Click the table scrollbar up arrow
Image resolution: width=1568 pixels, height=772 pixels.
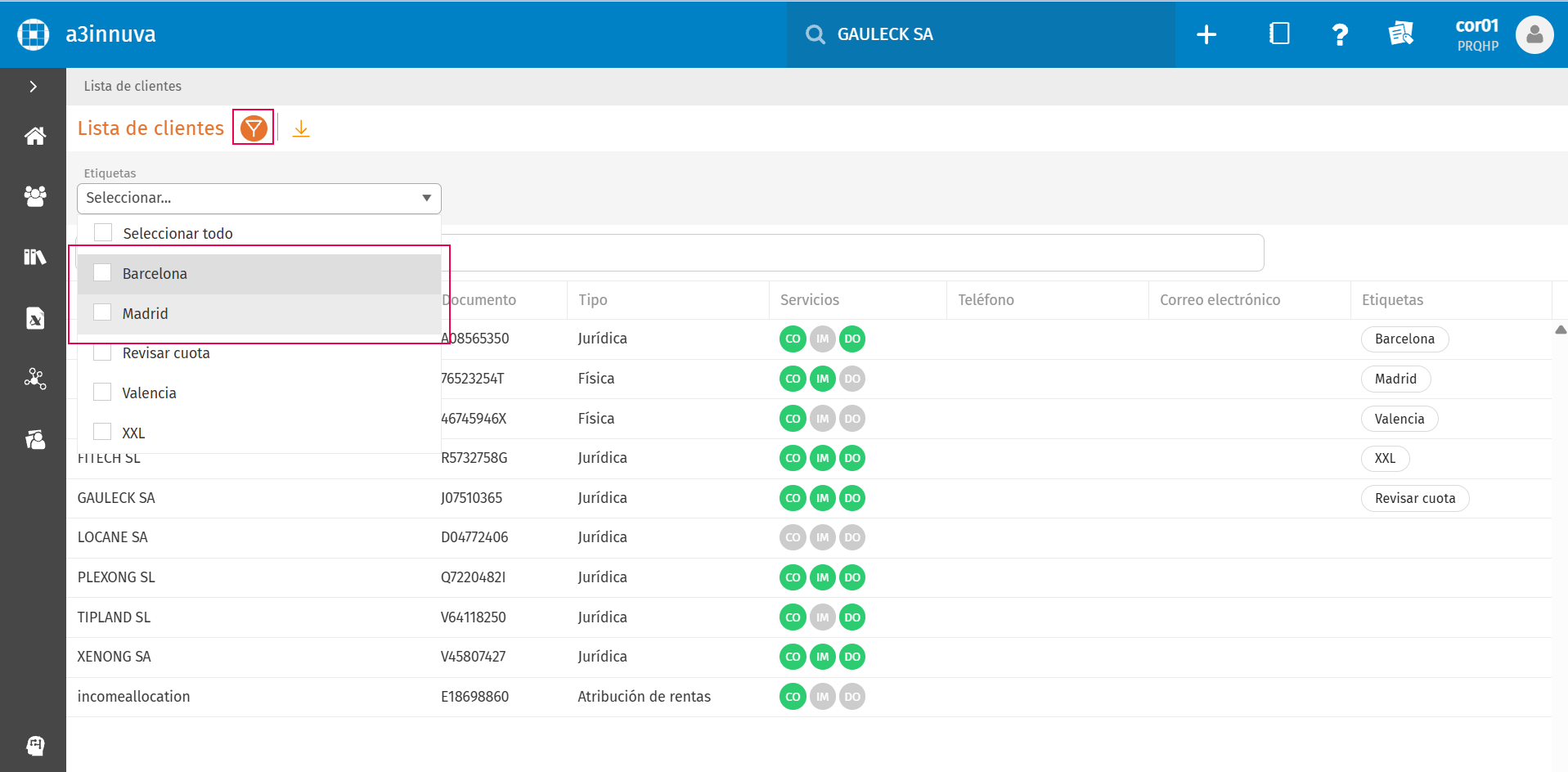click(1560, 330)
